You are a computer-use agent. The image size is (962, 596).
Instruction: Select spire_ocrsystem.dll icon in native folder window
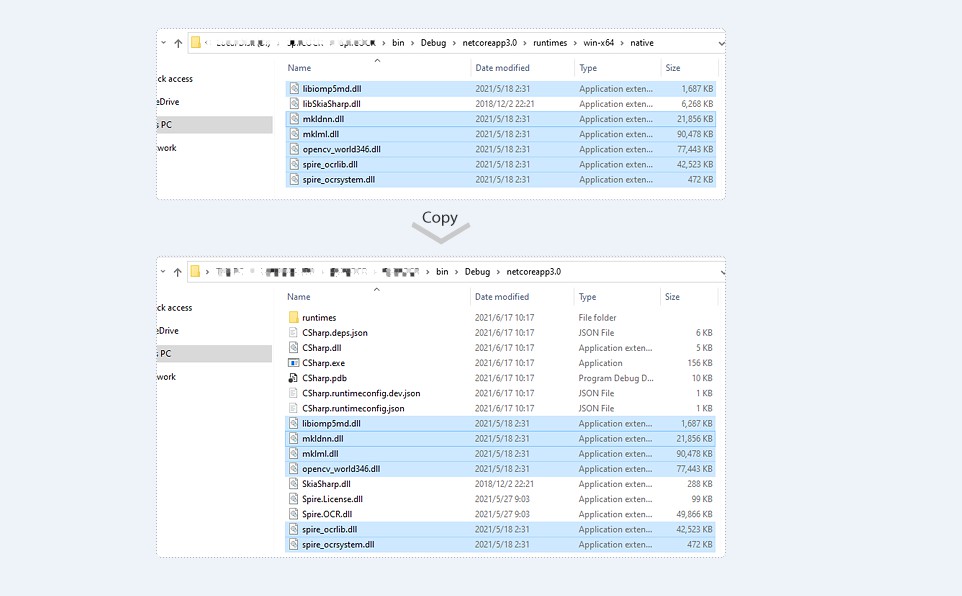pyautogui.click(x=294, y=180)
